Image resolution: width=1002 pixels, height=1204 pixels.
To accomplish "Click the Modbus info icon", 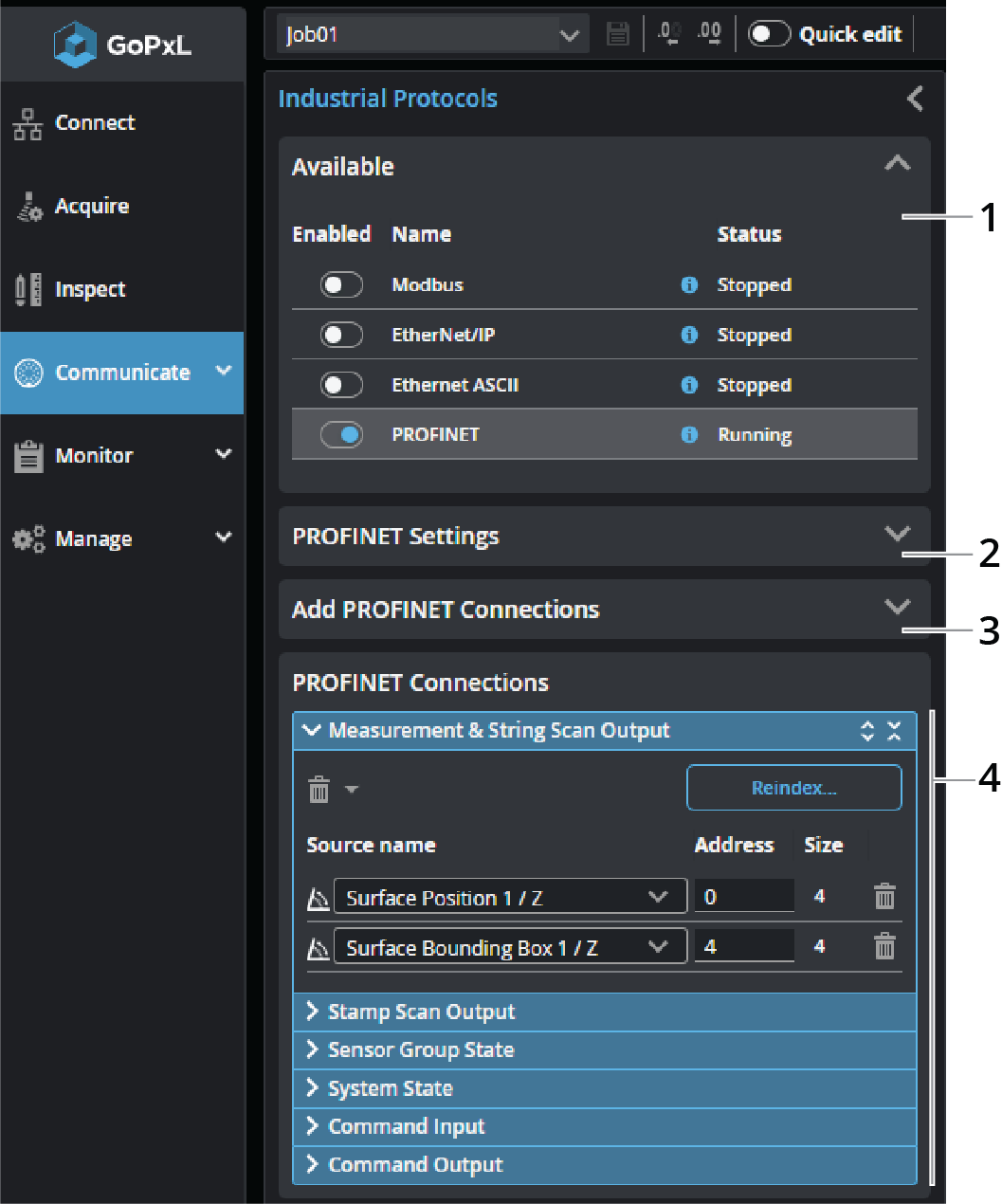I will point(689,285).
